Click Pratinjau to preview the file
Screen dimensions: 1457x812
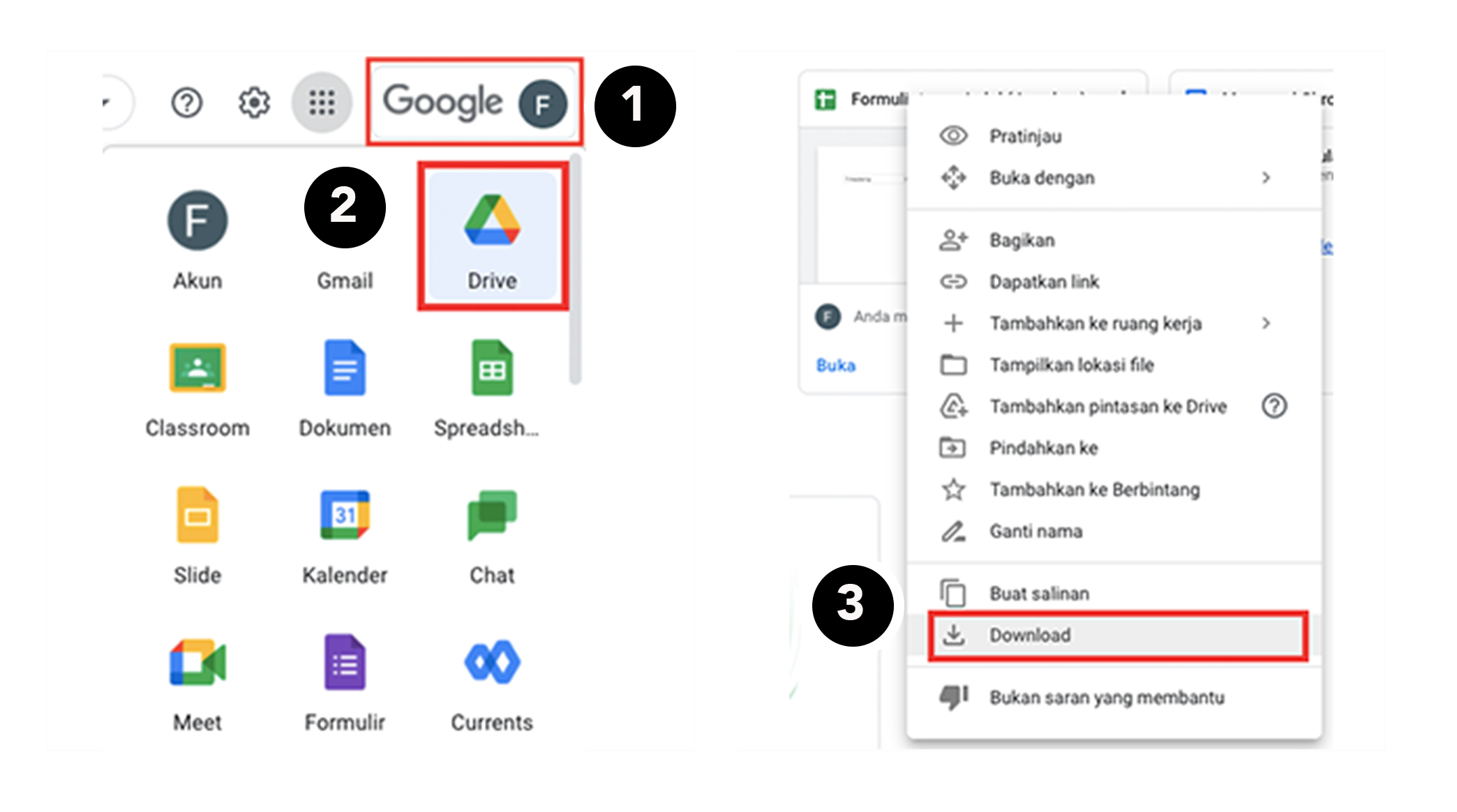click(x=1025, y=136)
